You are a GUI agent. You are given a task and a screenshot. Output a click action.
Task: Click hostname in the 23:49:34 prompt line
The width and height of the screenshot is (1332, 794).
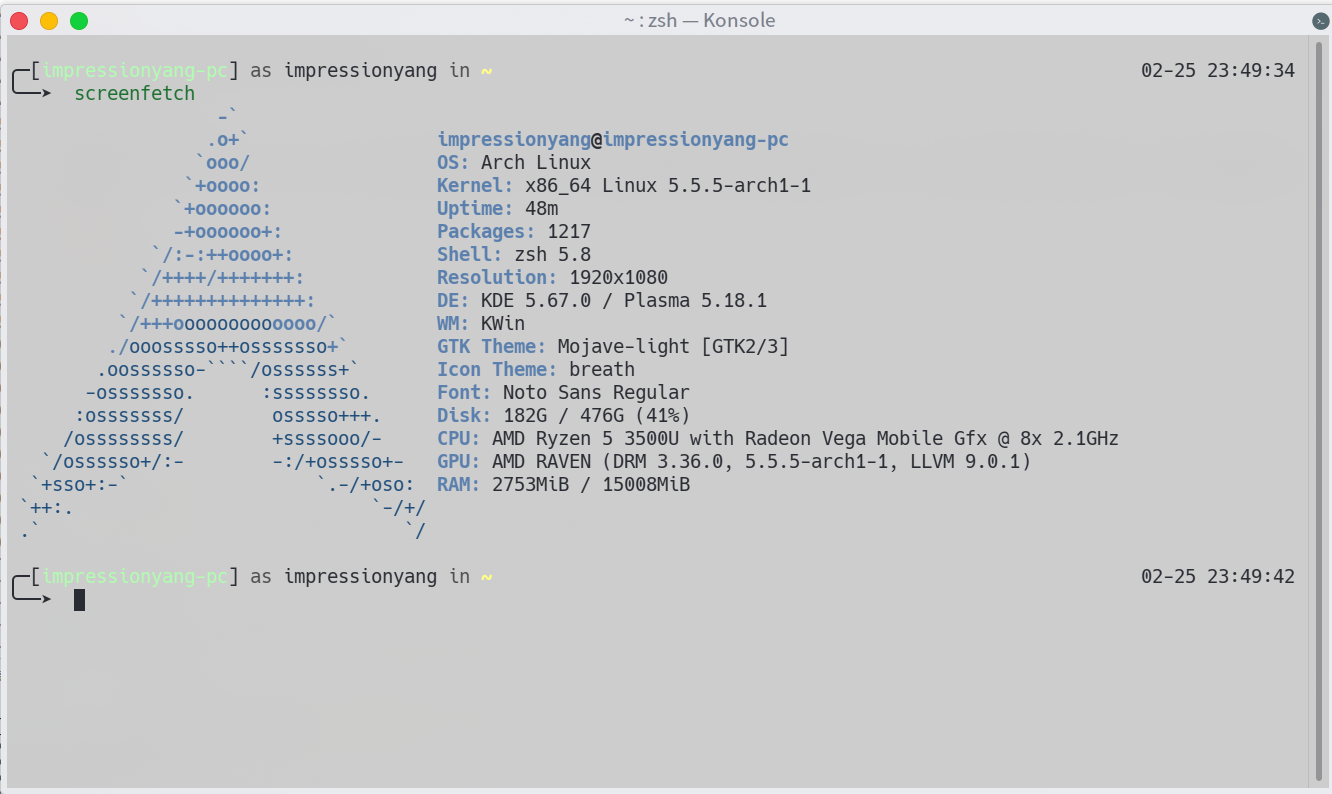click(x=135, y=71)
